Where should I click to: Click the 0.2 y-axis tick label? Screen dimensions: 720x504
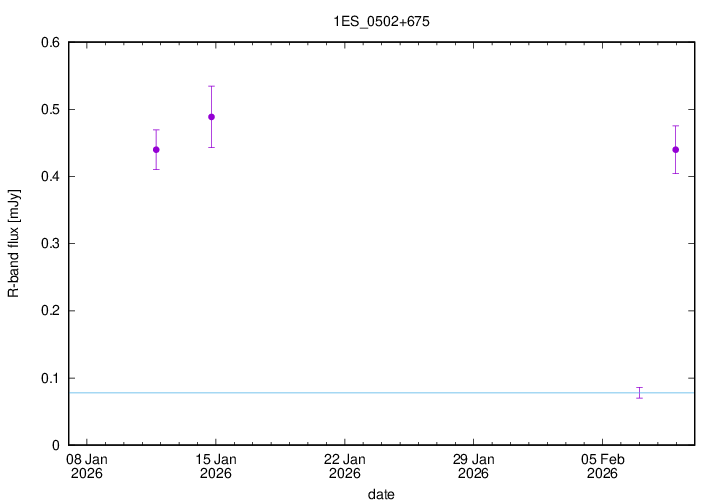[x=50, y=311]
